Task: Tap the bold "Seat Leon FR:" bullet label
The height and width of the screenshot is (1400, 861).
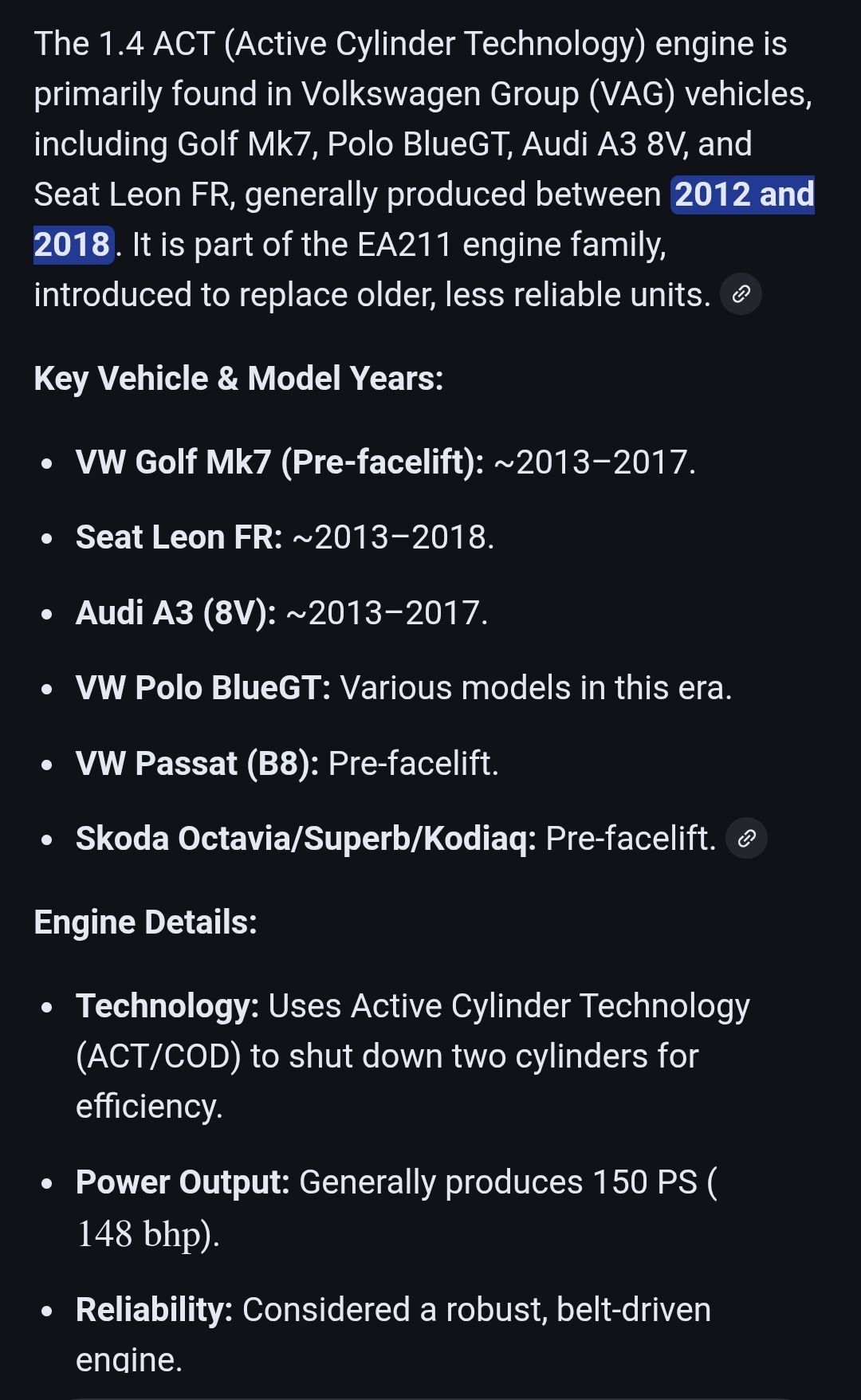Action: pyautogui.click(x=179, y=537)
